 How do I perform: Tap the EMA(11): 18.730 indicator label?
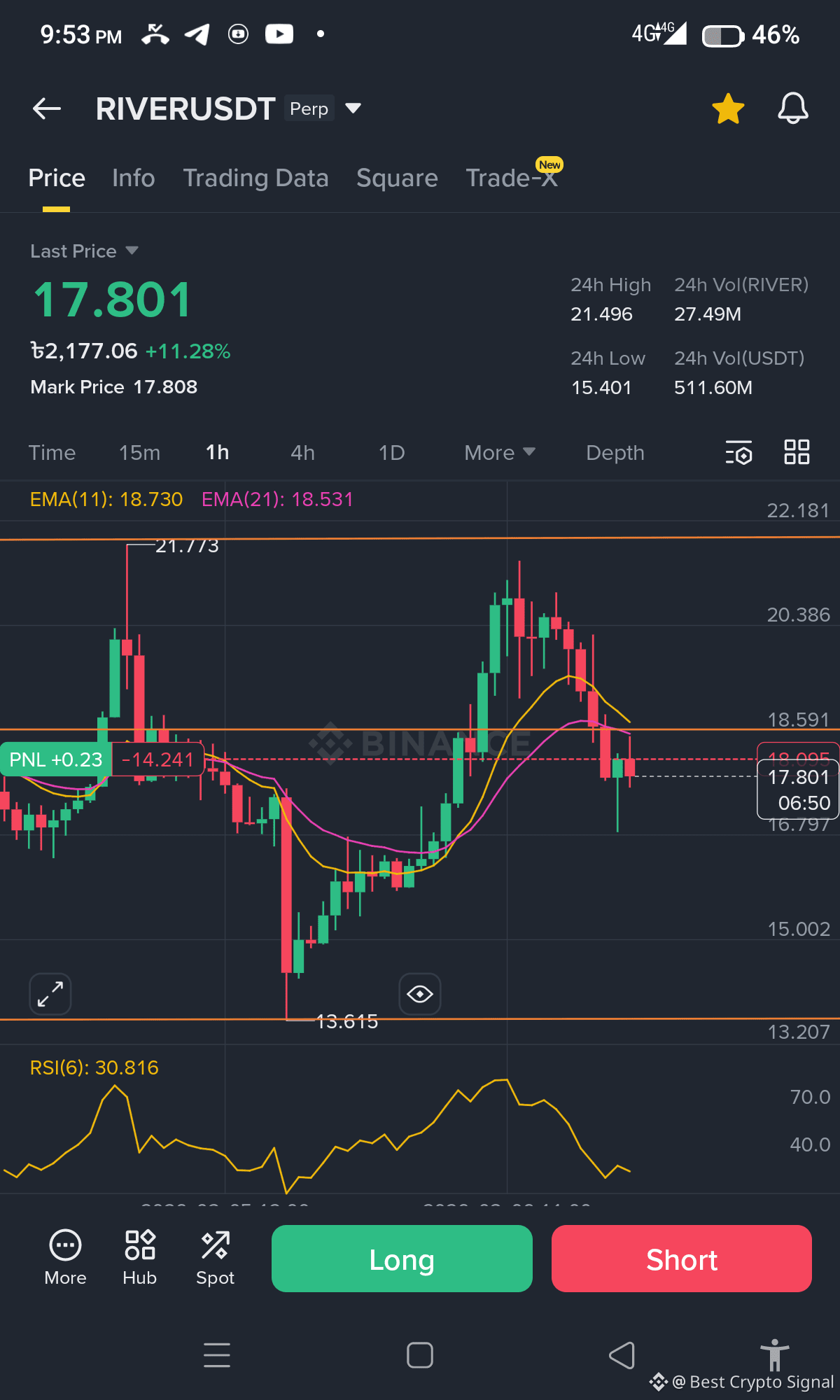106,499
